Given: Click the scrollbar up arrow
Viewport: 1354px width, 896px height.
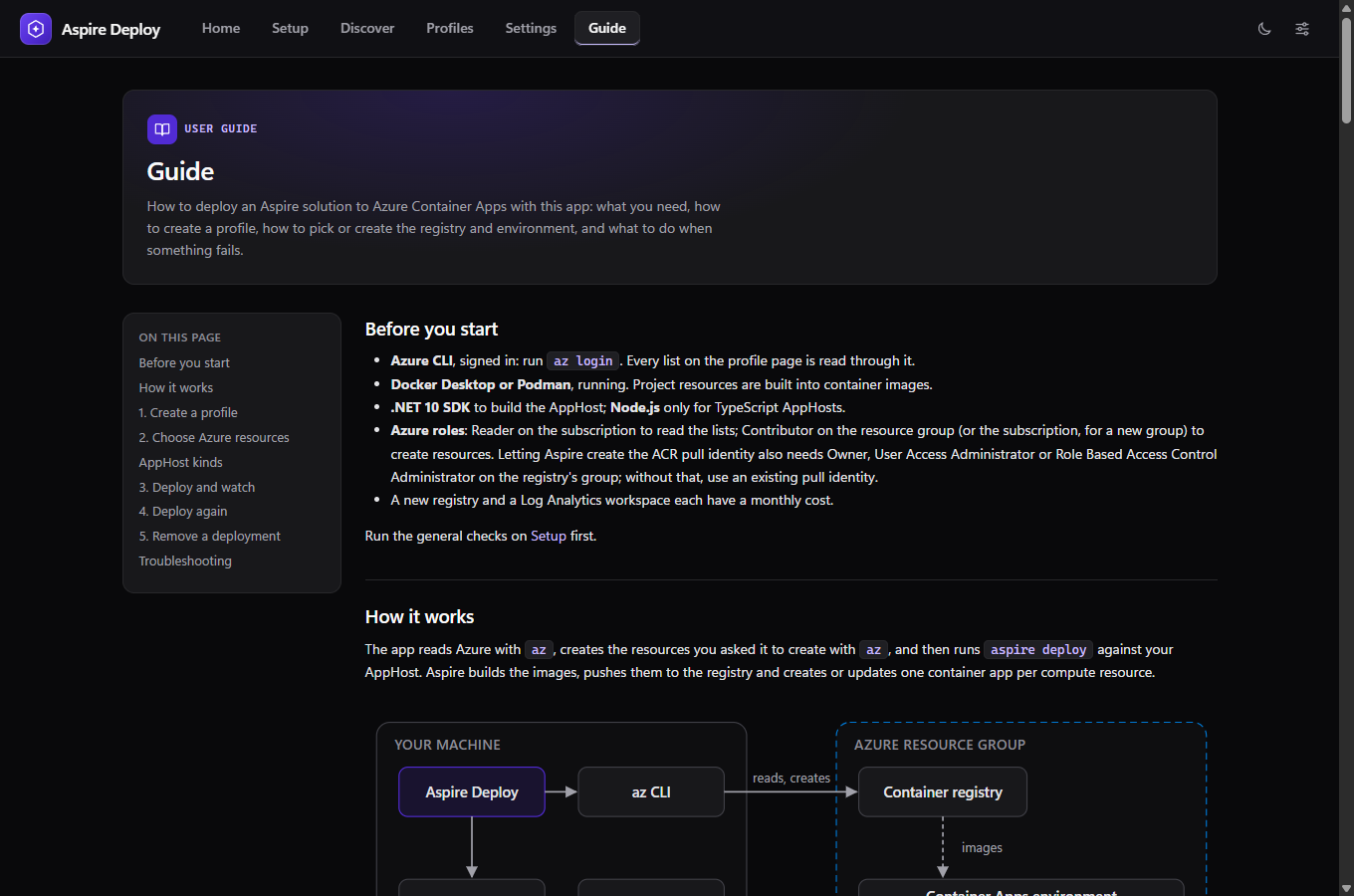Looking at the screenshot, I should [1346, 7].
